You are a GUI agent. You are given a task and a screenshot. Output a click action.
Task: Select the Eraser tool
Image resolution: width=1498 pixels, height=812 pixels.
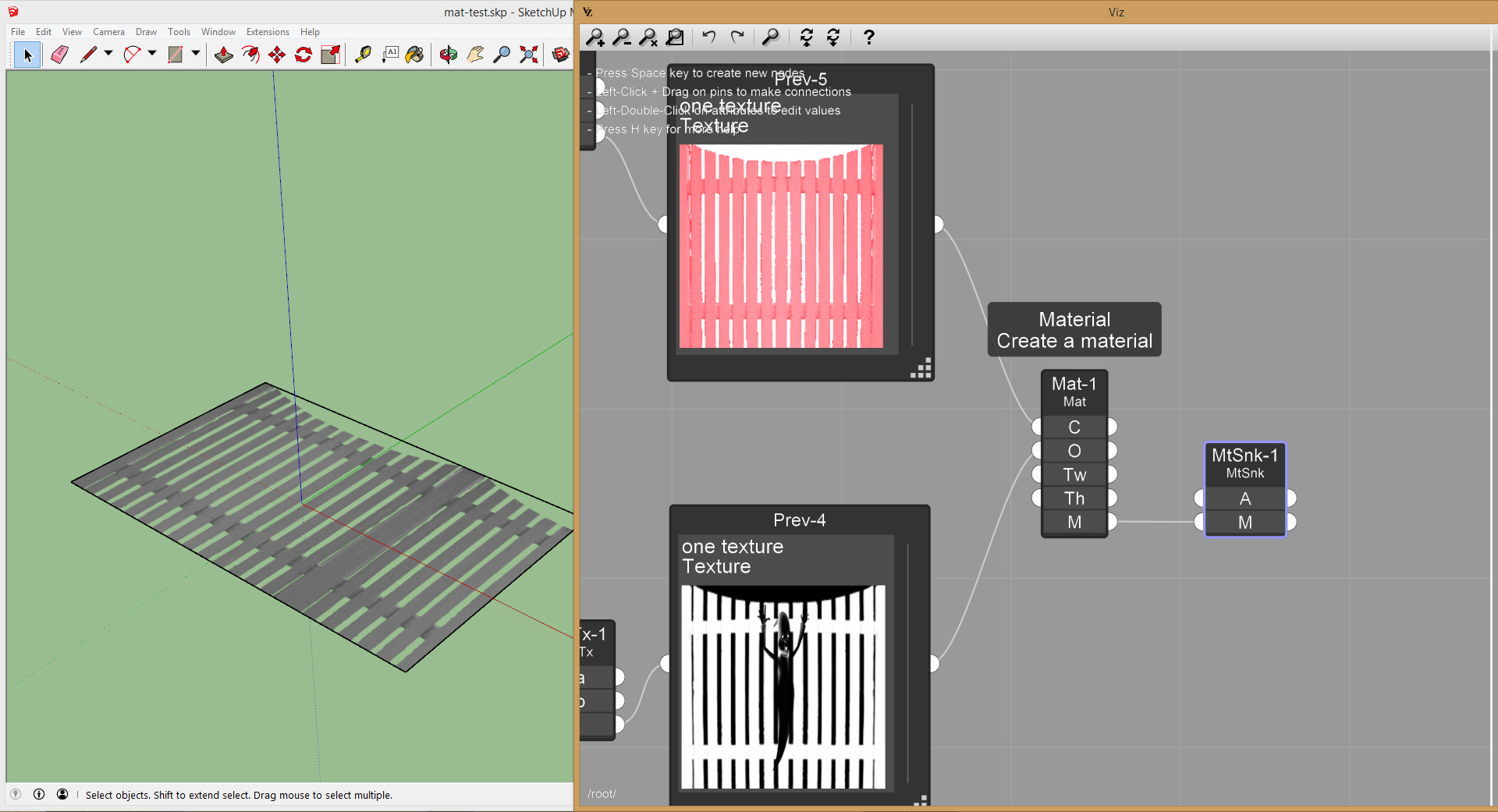[x=59, y=55]
